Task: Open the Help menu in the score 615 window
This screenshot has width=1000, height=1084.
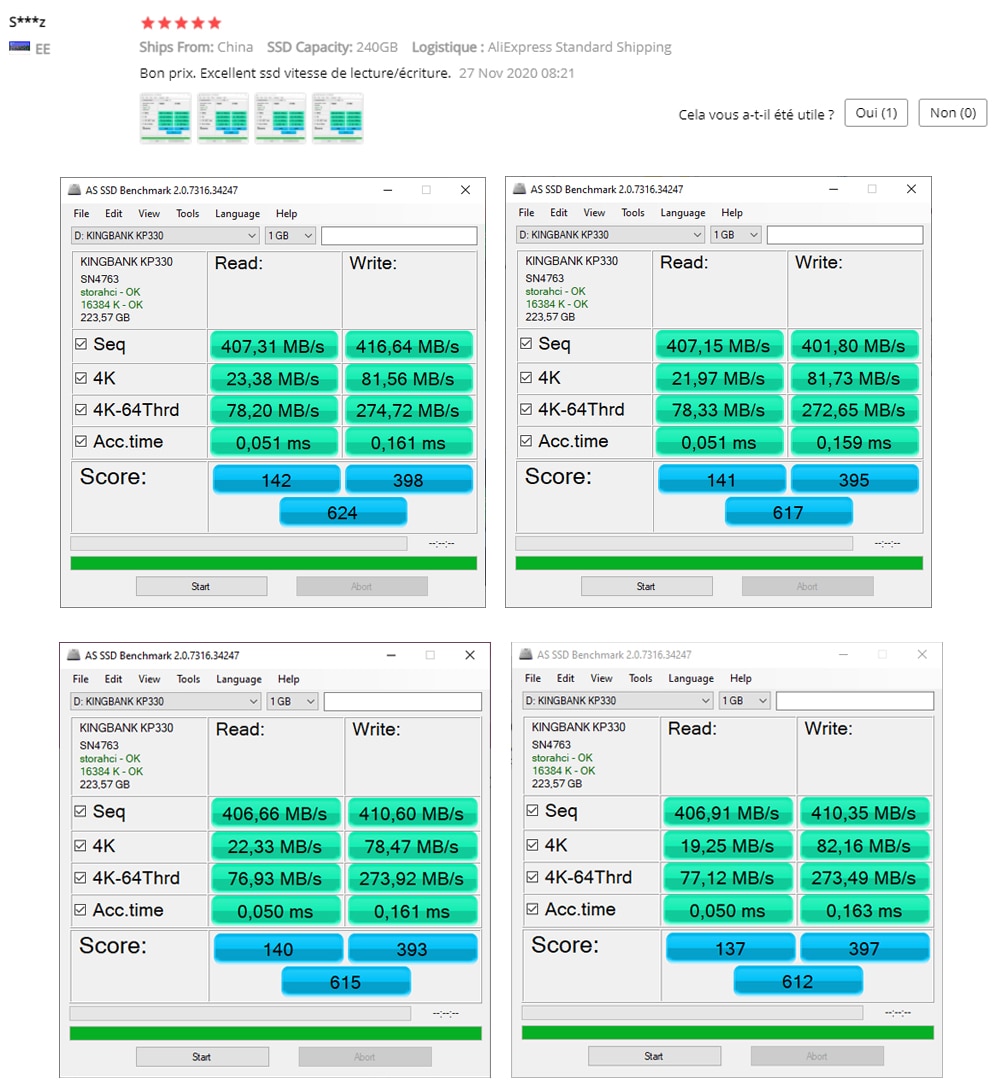Action: pos(288,679)
